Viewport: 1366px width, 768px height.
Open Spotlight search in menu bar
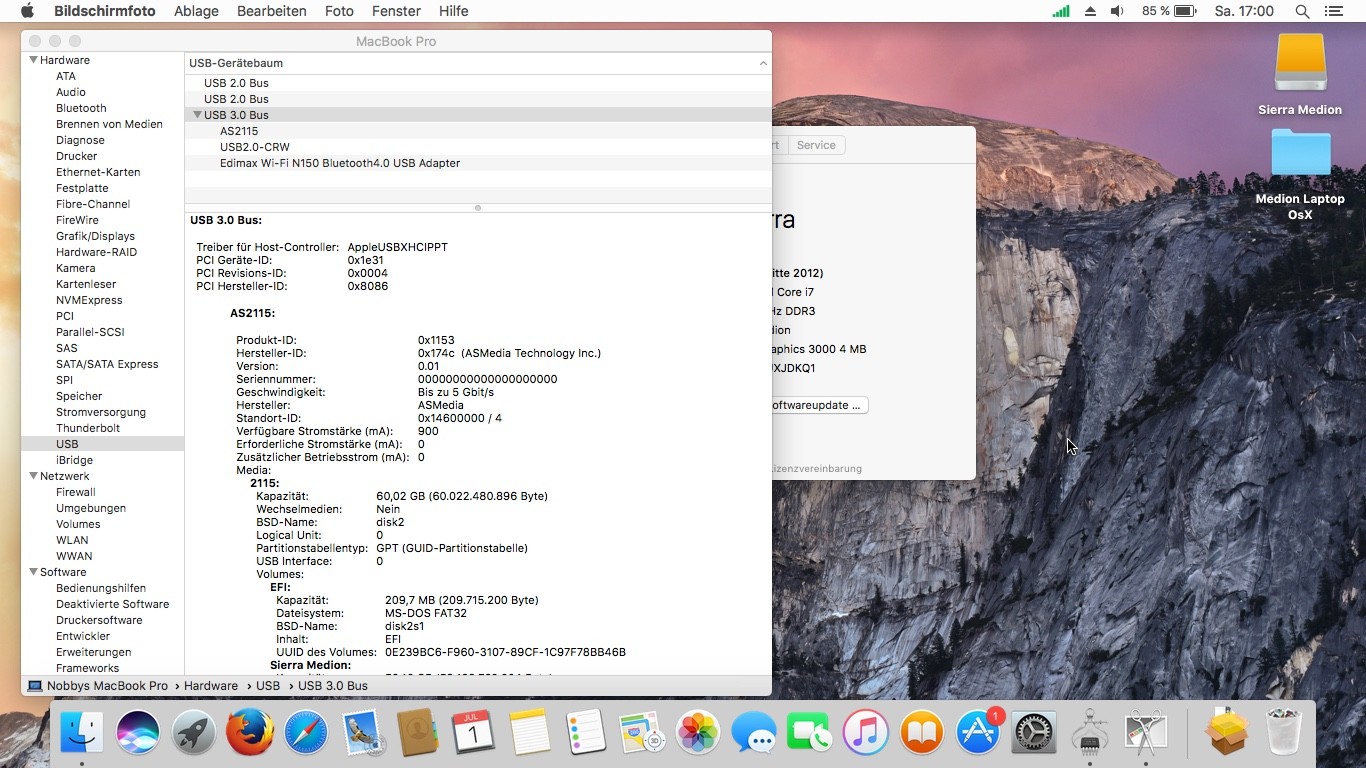coord(1302,11)
